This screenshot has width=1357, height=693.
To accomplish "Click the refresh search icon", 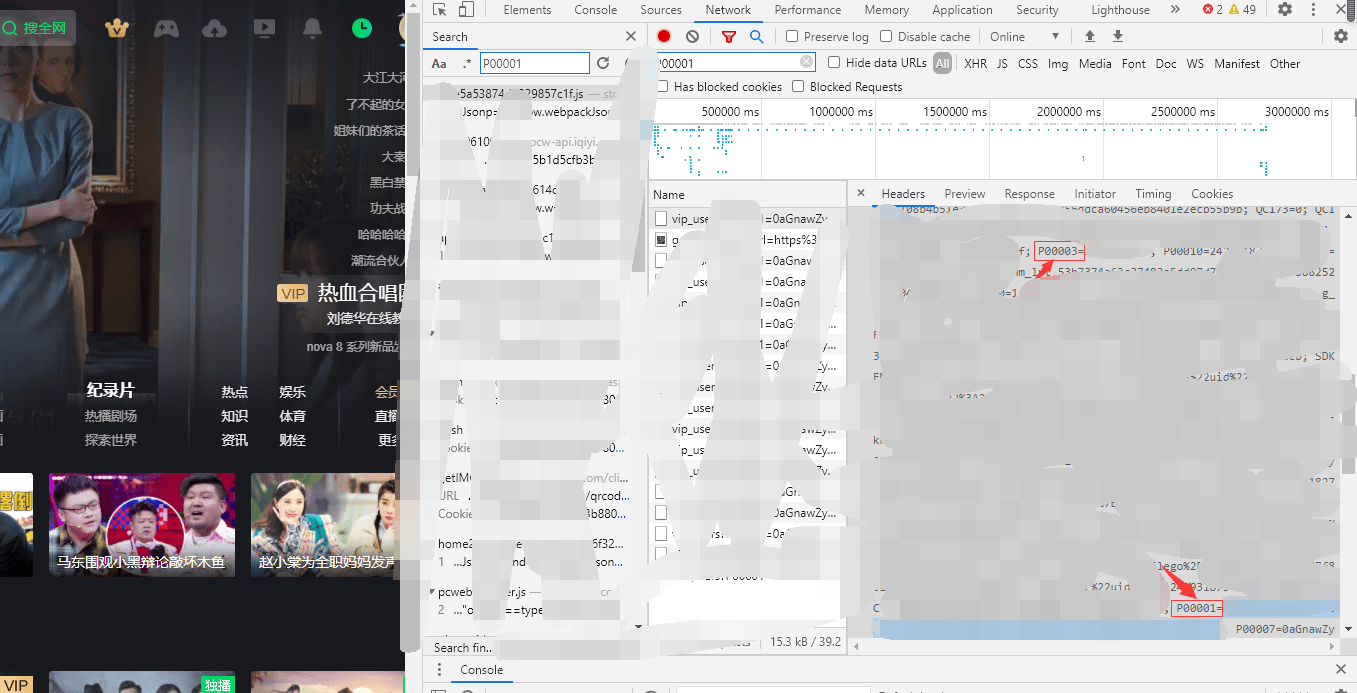I will [x=603, y=63].
